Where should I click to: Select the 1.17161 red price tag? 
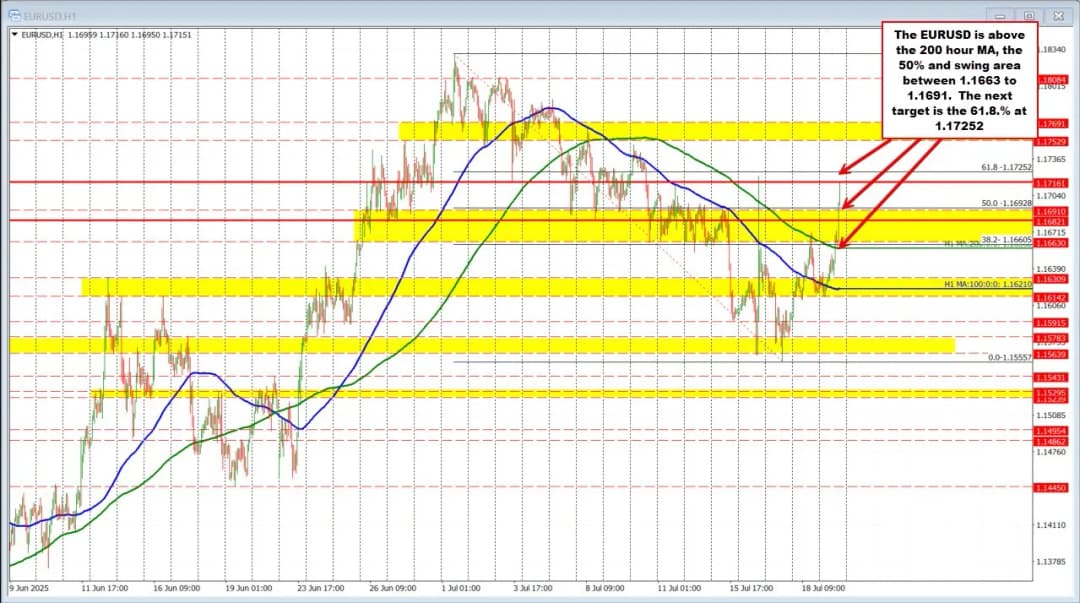[1054, 184]
